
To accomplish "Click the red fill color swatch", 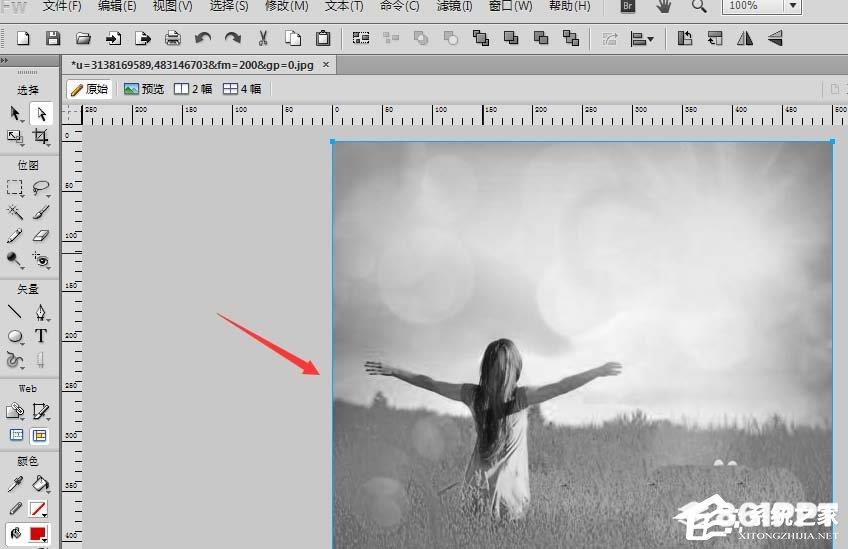I will pos(38,534).
